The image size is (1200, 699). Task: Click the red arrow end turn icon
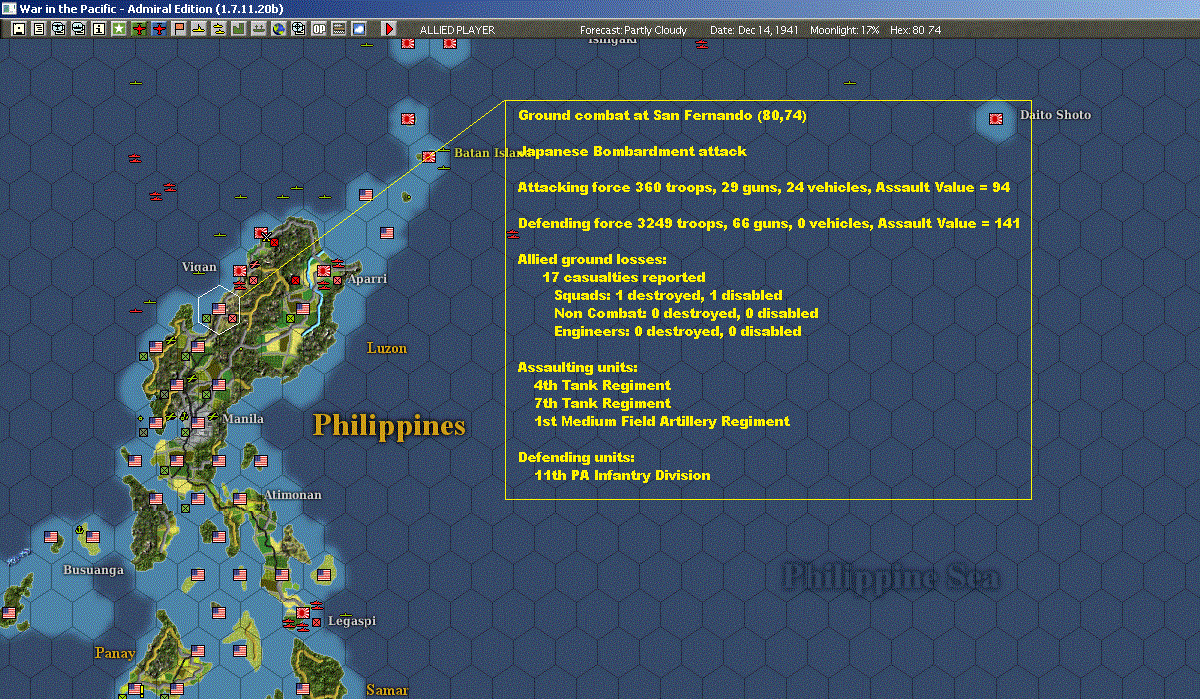(x=389, y=29)
